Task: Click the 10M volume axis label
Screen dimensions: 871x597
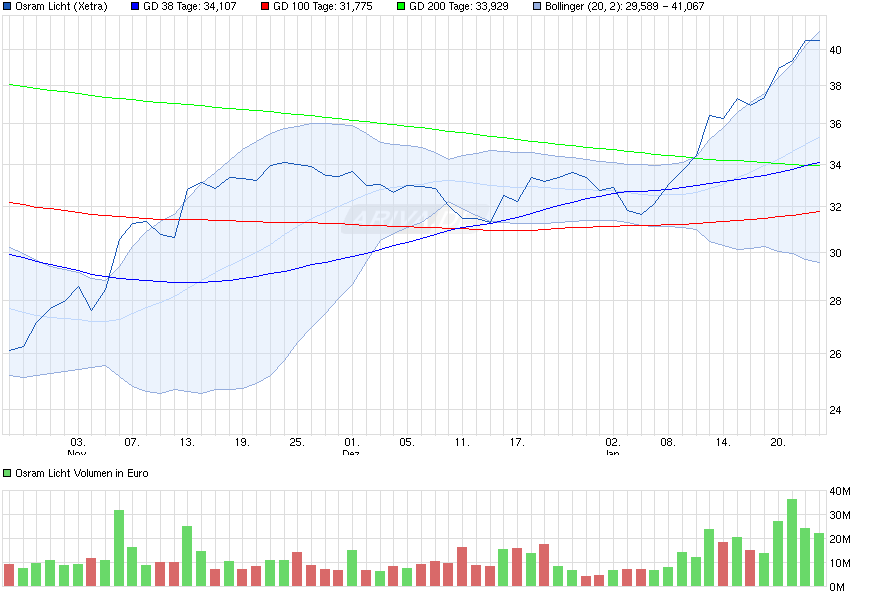Action: coord(840,563)
